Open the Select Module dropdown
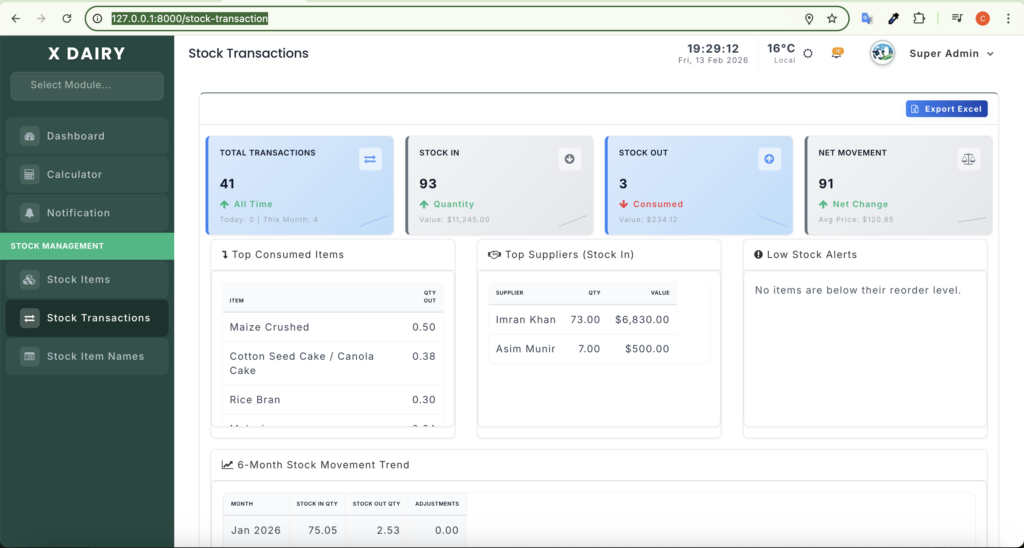1024x548 pixels. [87, 85]
